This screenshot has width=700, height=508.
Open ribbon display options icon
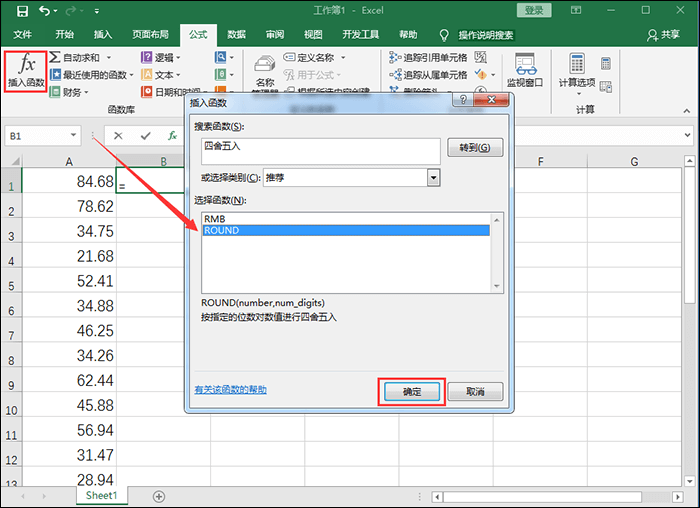click(576, 10)
